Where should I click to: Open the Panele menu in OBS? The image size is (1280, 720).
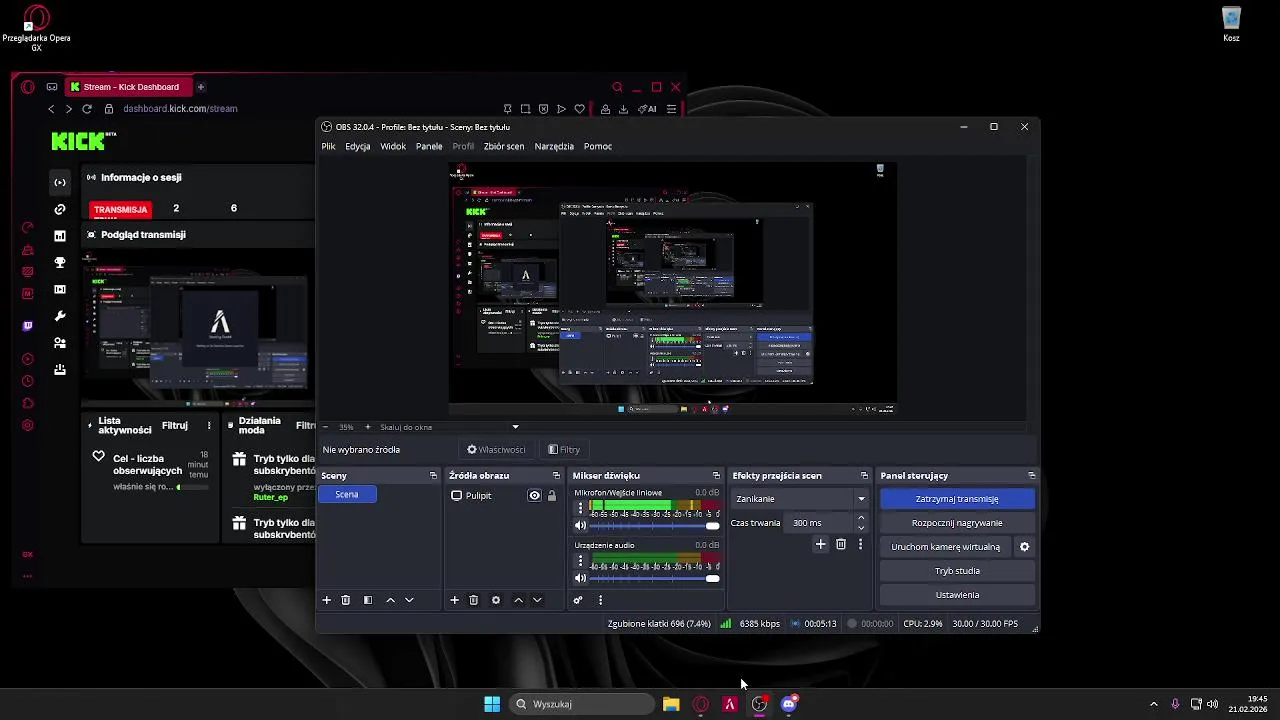coord(429,146)
